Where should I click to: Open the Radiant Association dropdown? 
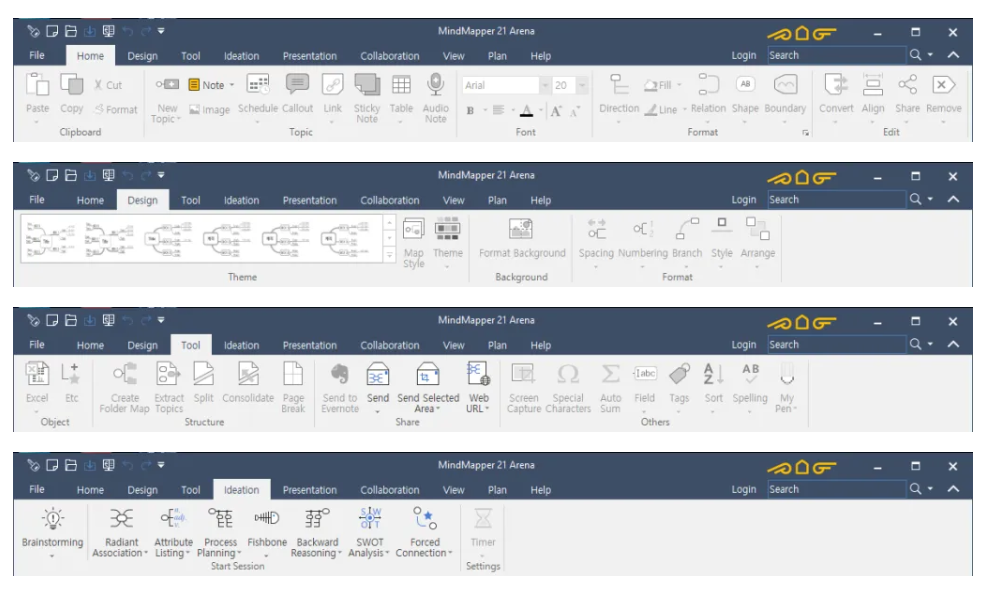[x=146, y=553]
